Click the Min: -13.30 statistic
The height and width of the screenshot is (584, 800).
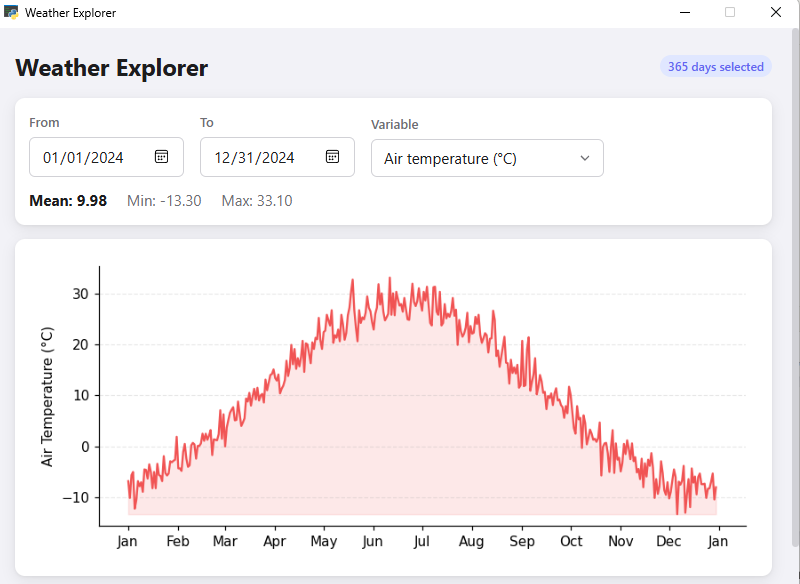pos(164,201)
